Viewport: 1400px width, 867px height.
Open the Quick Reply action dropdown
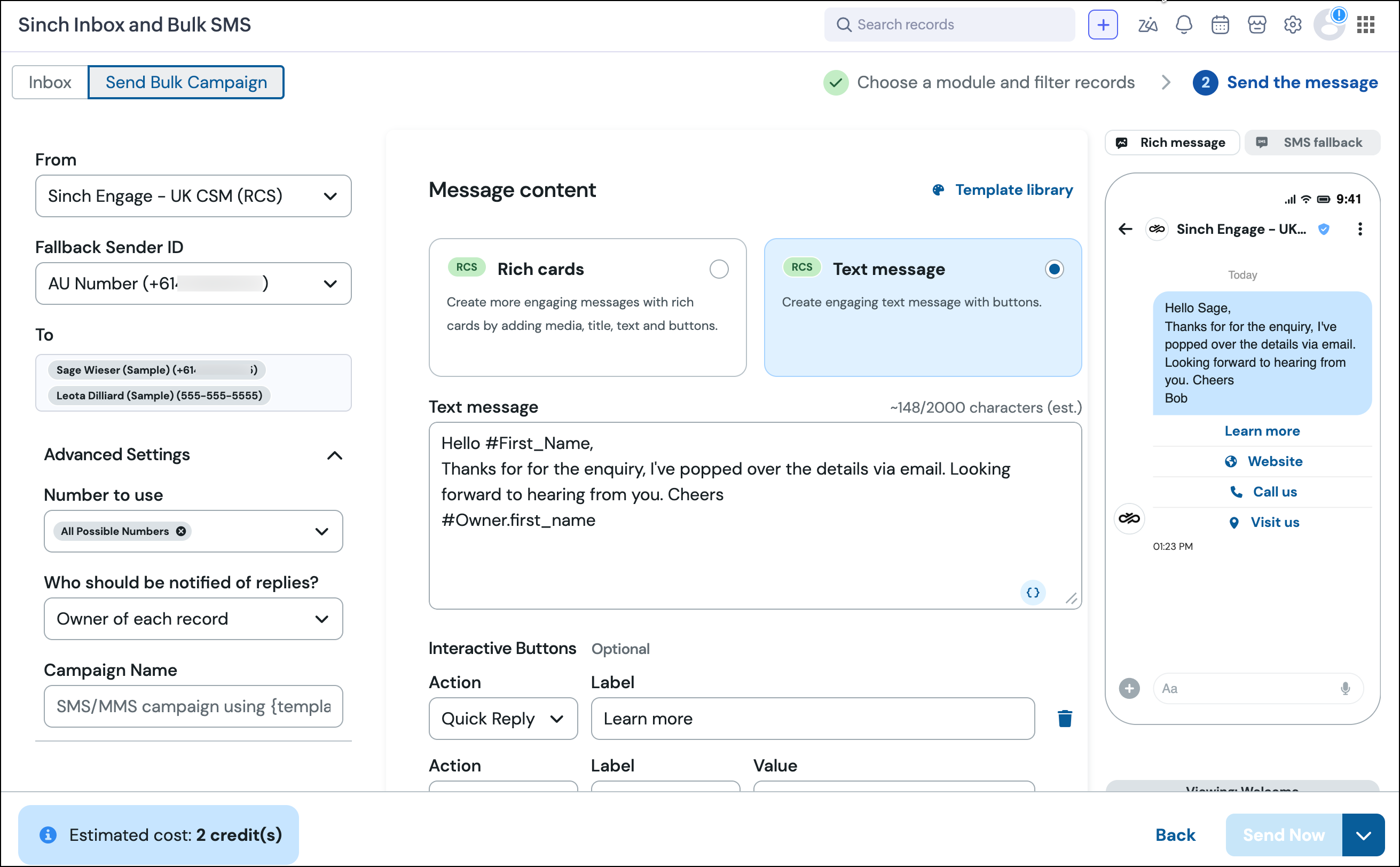click(503, 719)
